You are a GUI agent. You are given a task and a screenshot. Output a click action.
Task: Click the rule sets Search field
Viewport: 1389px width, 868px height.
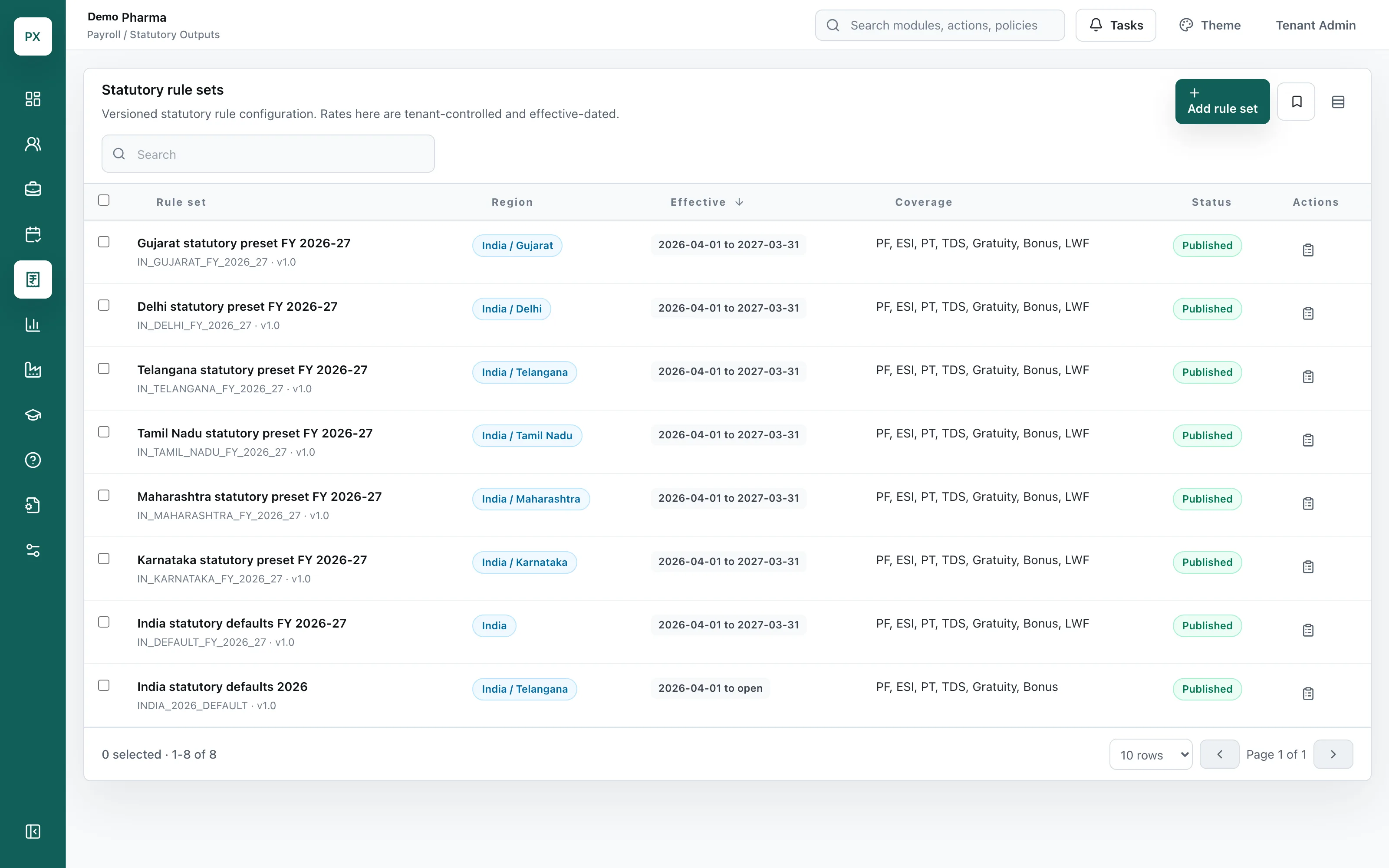coord(268,154)
